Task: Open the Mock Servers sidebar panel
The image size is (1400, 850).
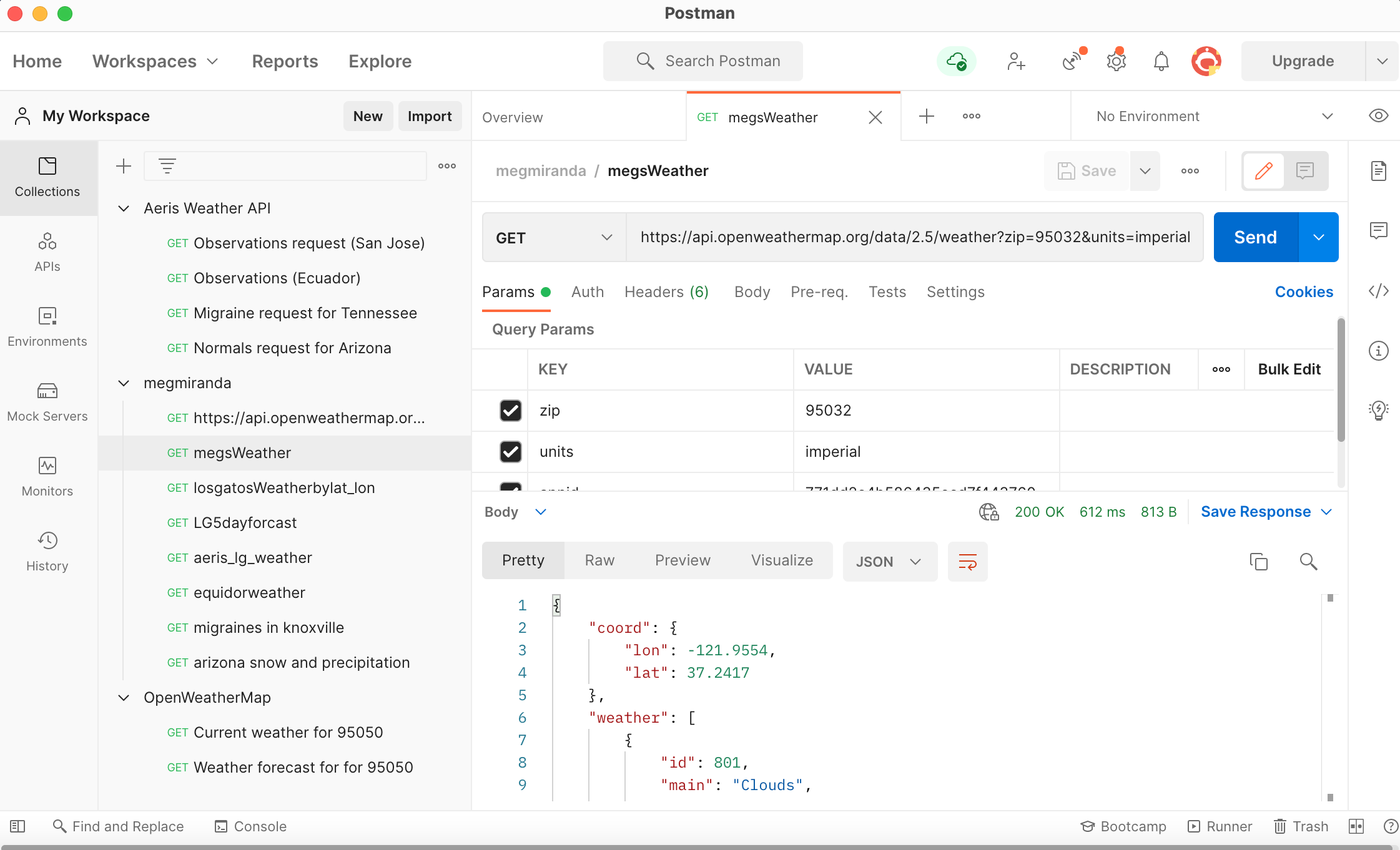Action: point(47,402)
